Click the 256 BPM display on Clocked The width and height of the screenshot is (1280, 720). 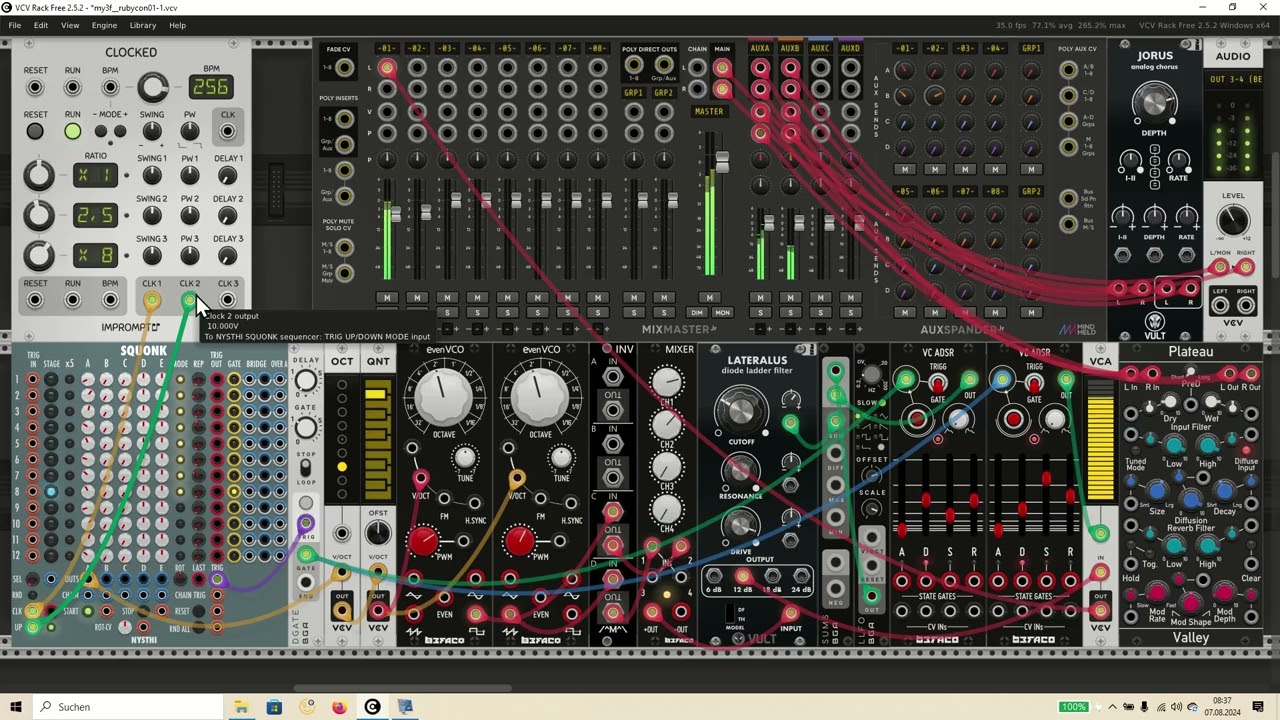(x=212, y=88)
